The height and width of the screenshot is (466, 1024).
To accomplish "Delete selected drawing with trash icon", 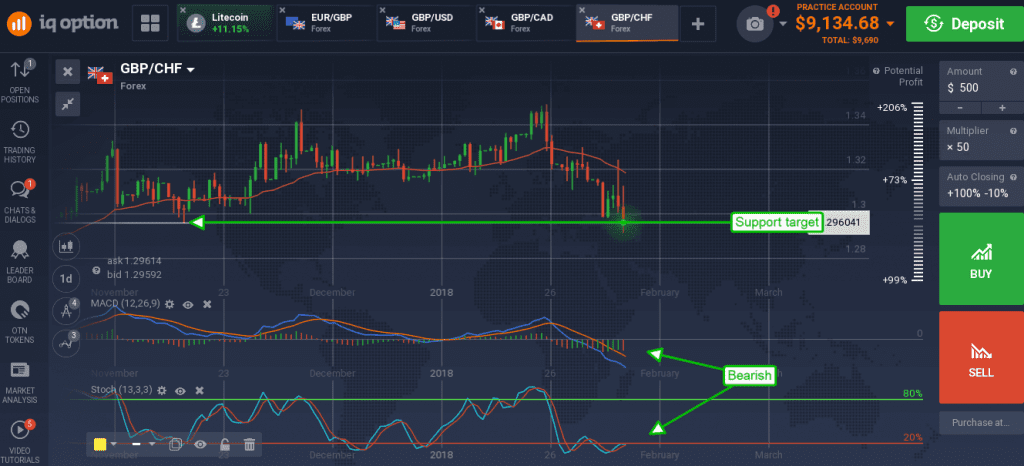I will tap(249, 444).
